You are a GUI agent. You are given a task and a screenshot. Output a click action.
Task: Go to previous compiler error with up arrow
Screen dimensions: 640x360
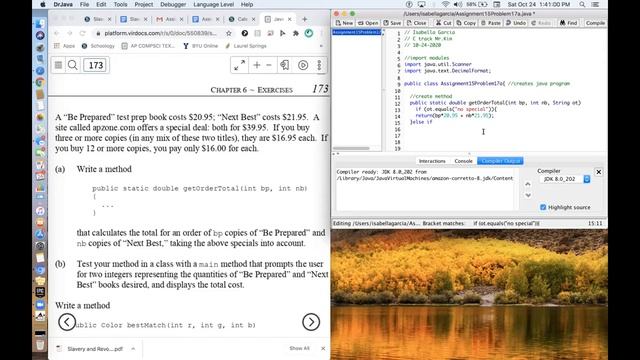click(528, 184)
